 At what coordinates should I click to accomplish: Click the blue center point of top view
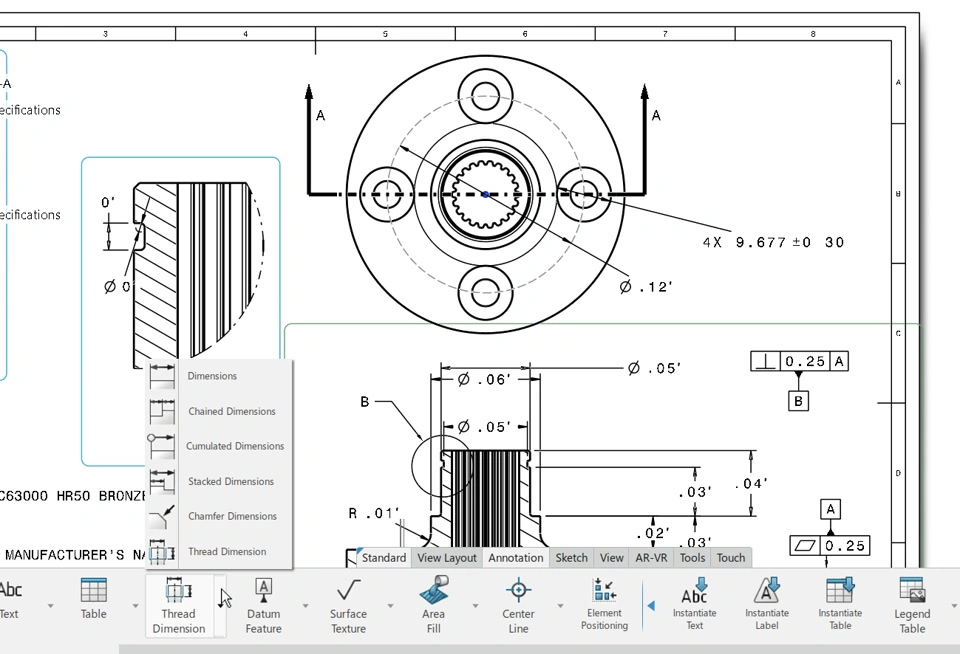click(x=486, y=194)
